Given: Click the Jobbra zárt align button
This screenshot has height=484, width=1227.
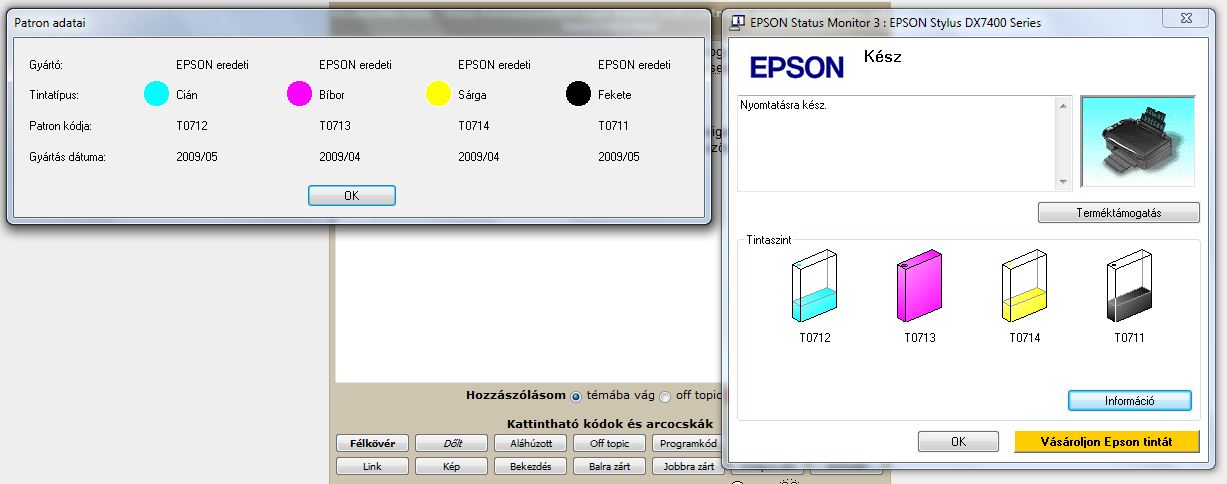Looking at the screenshot, I should pos(687,466).
